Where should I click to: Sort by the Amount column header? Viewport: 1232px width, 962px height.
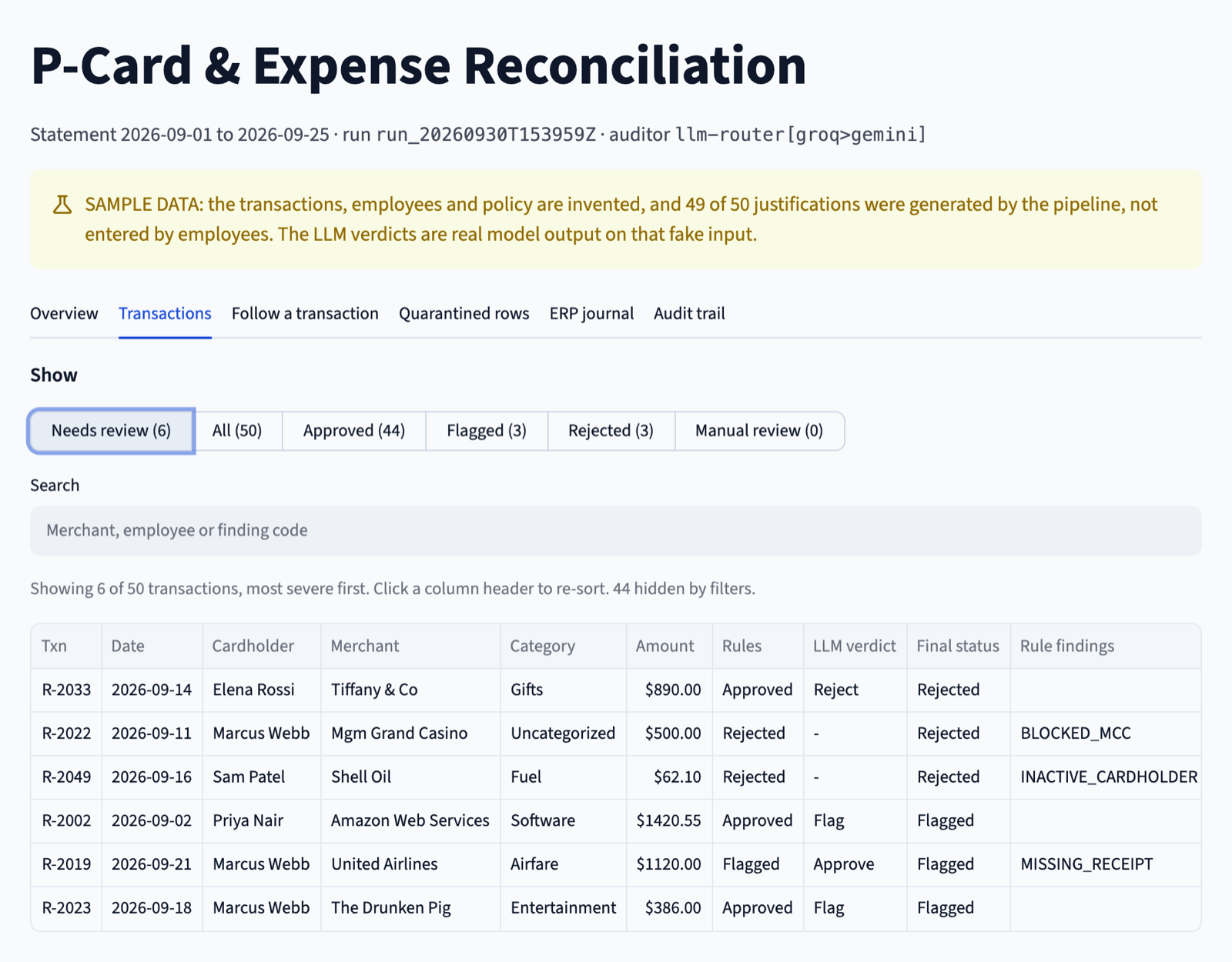(669, 646)
